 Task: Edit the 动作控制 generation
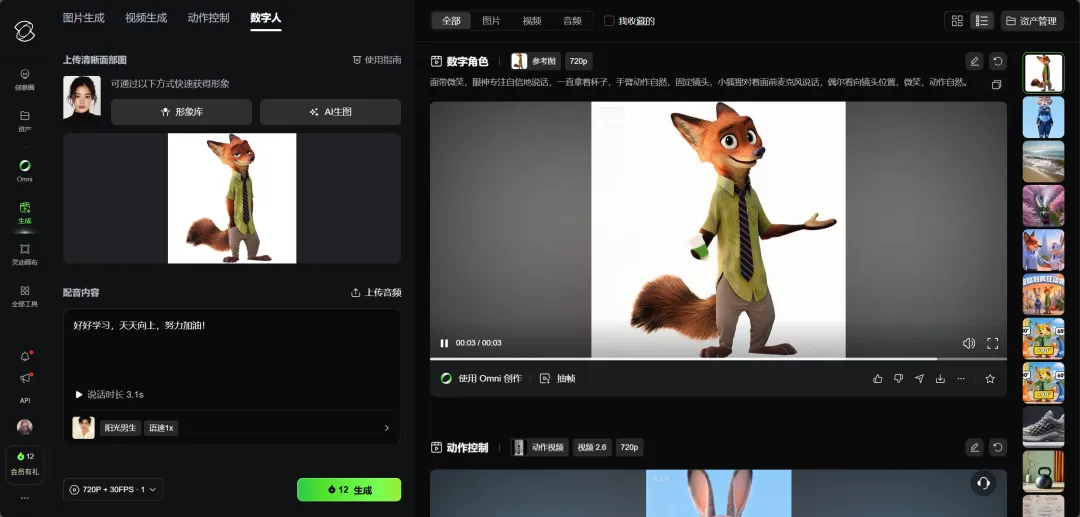(975, 447)
